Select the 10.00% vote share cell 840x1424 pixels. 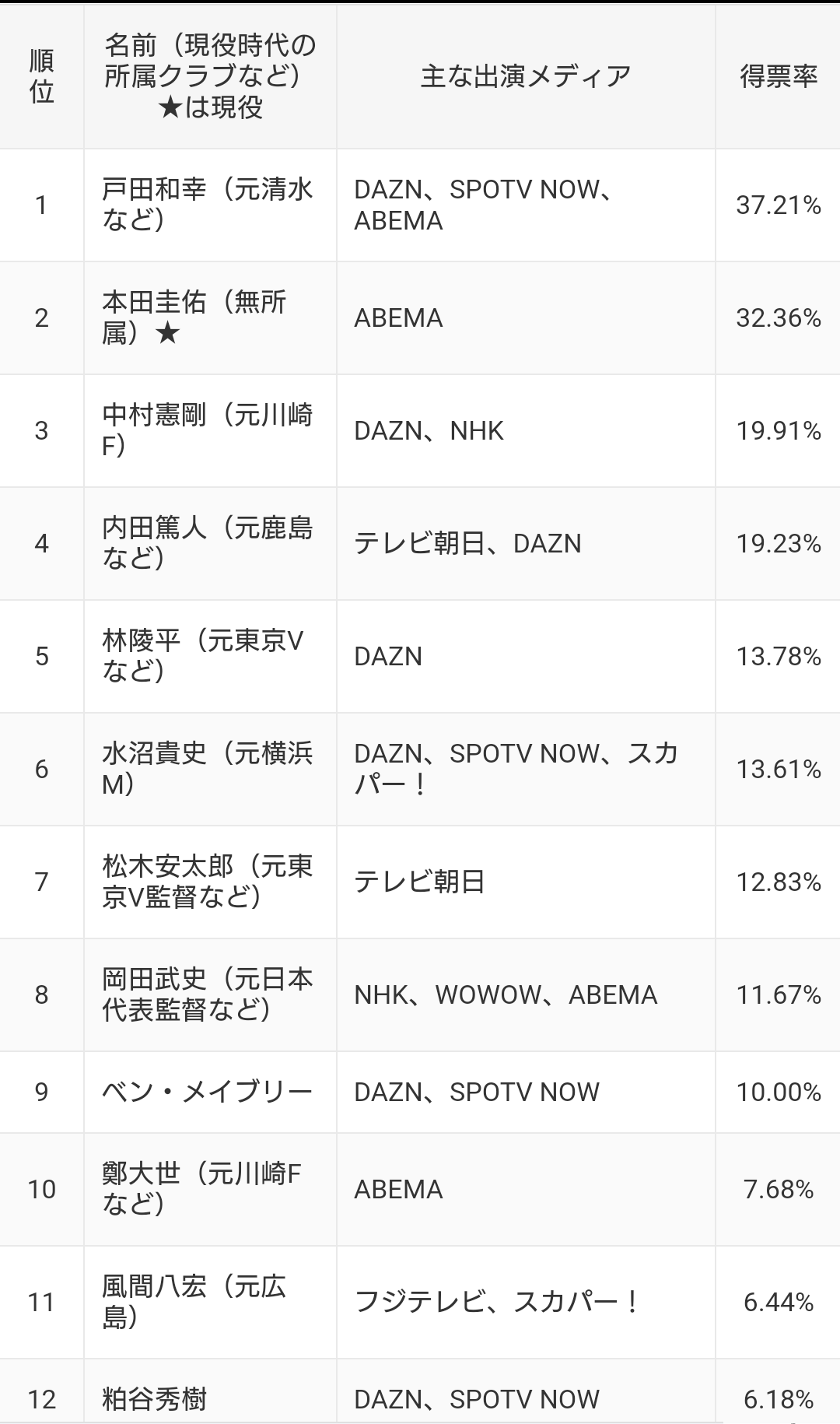pyautogui.click(x=778, y=1092)
